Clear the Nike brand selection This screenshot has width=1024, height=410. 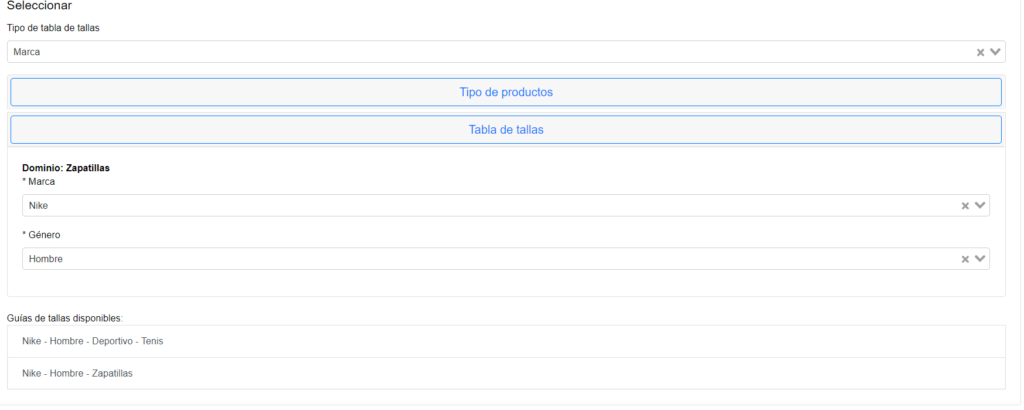pyautogui.click(x=965, y=206)
